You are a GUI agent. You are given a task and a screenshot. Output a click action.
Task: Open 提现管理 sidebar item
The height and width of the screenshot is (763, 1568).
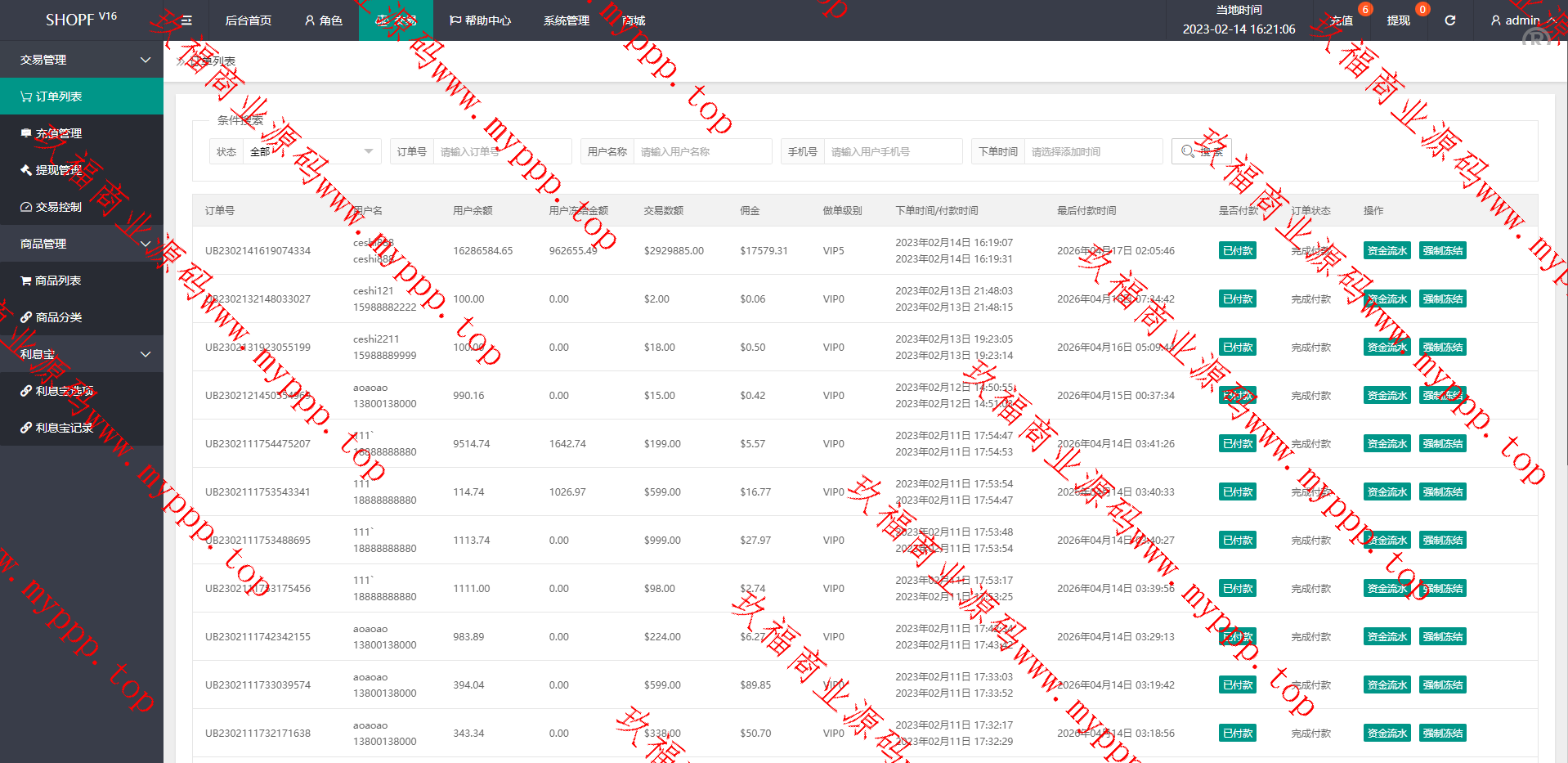point(82,170)
